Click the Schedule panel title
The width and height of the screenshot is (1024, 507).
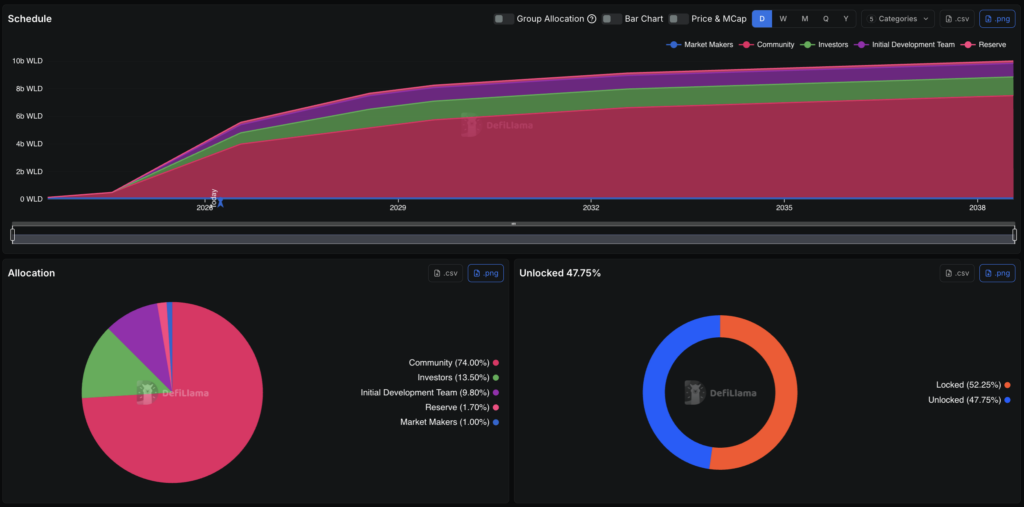click(29, 19)
